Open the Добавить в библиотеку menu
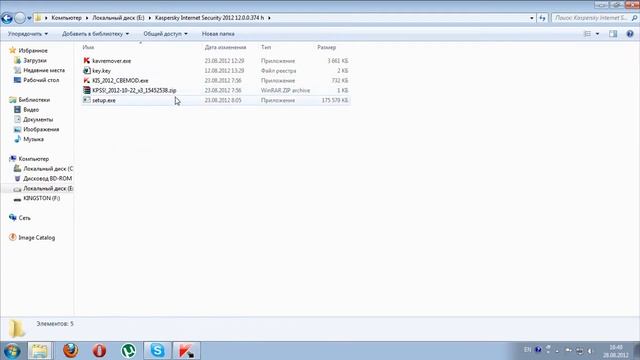The height and width of the screenshot is (360, 640). click(x=96, y=34)
